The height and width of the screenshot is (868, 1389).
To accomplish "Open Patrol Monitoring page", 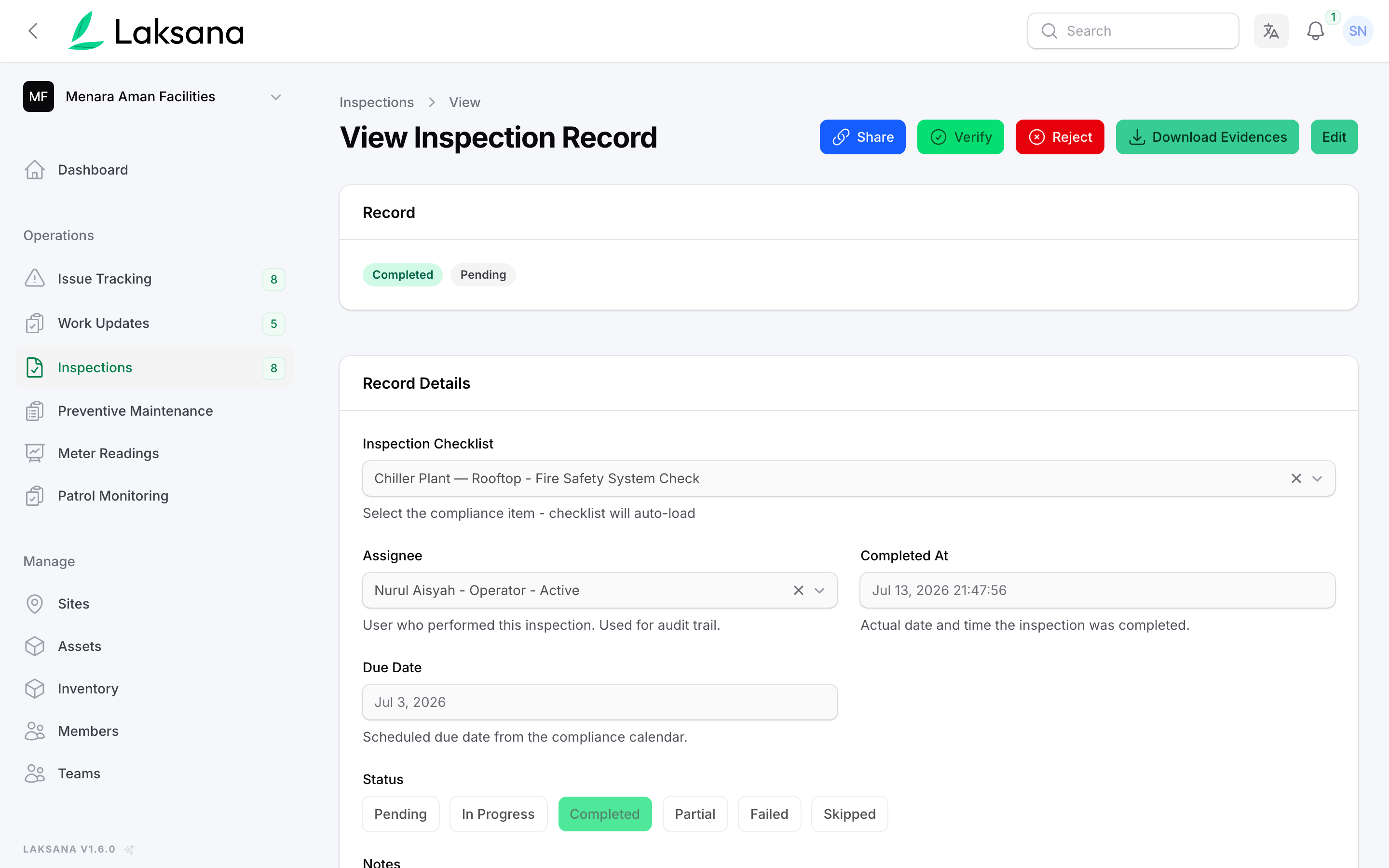I will 154,496.
